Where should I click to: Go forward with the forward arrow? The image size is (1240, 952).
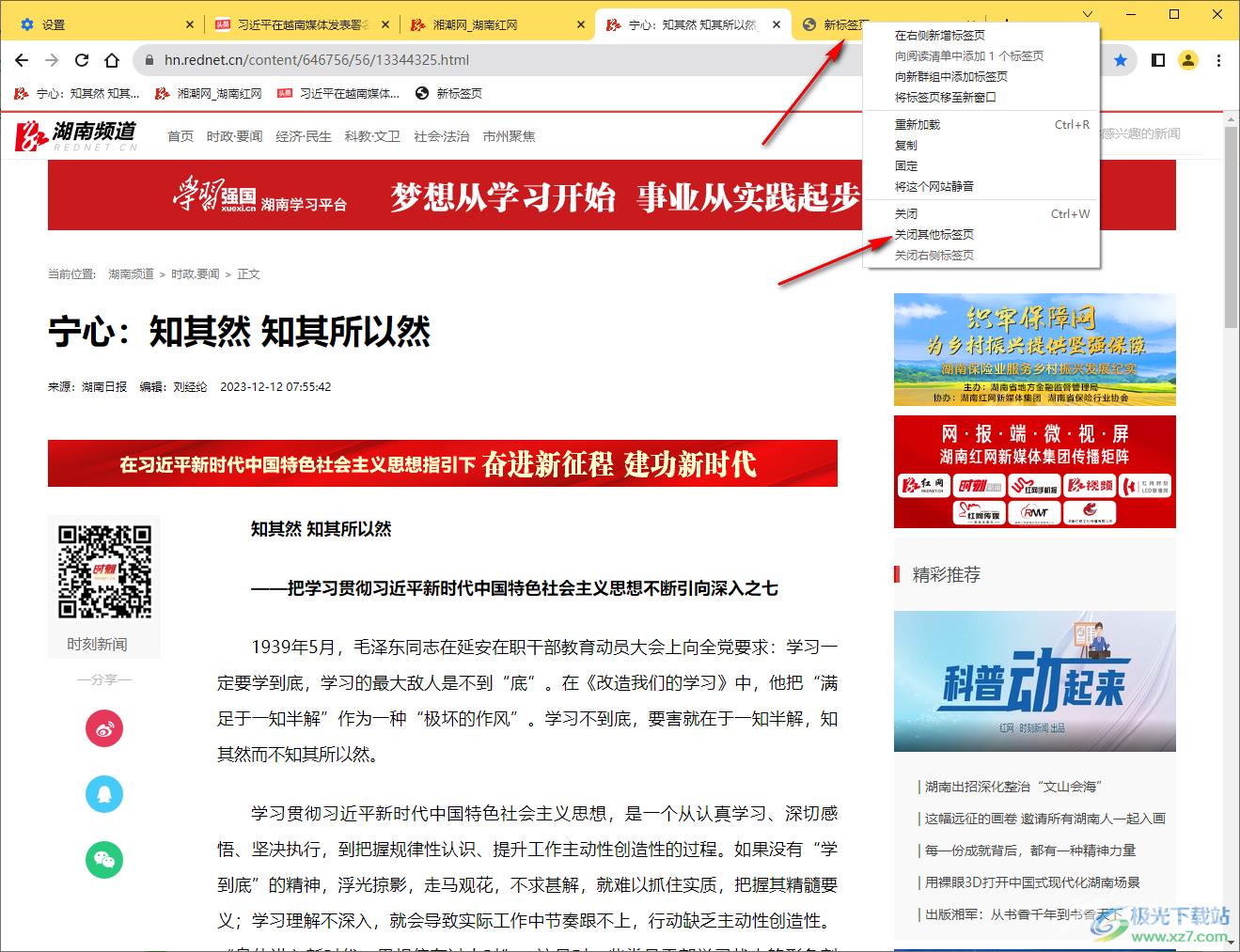point(52,60)
